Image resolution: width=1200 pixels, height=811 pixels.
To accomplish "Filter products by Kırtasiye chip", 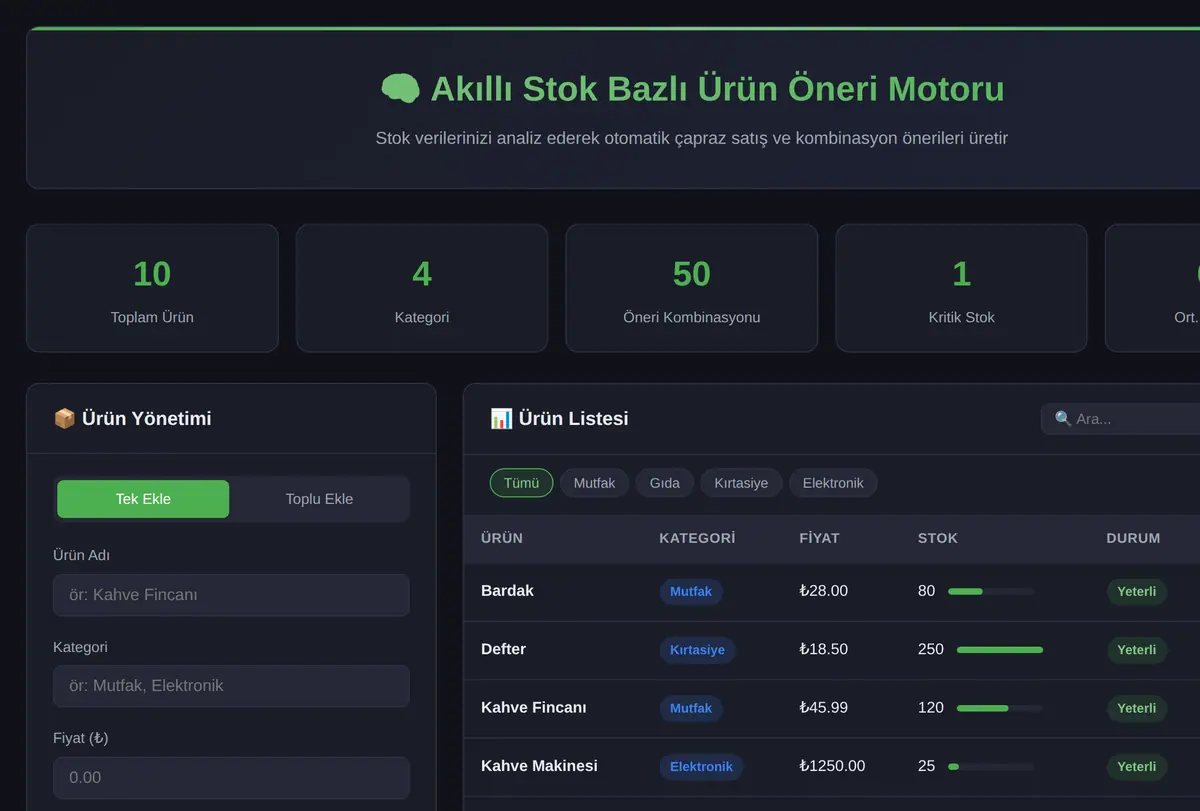I will coord(741,483).
